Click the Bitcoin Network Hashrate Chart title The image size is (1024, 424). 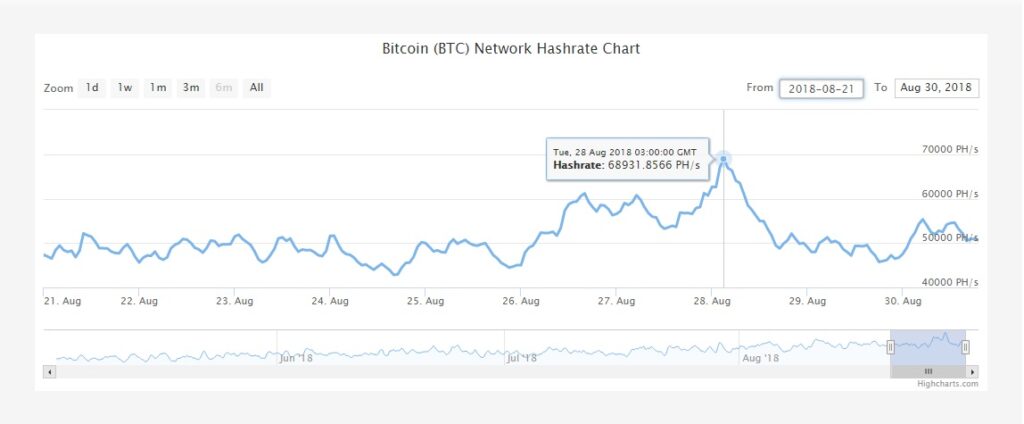[x=511, y=49]
